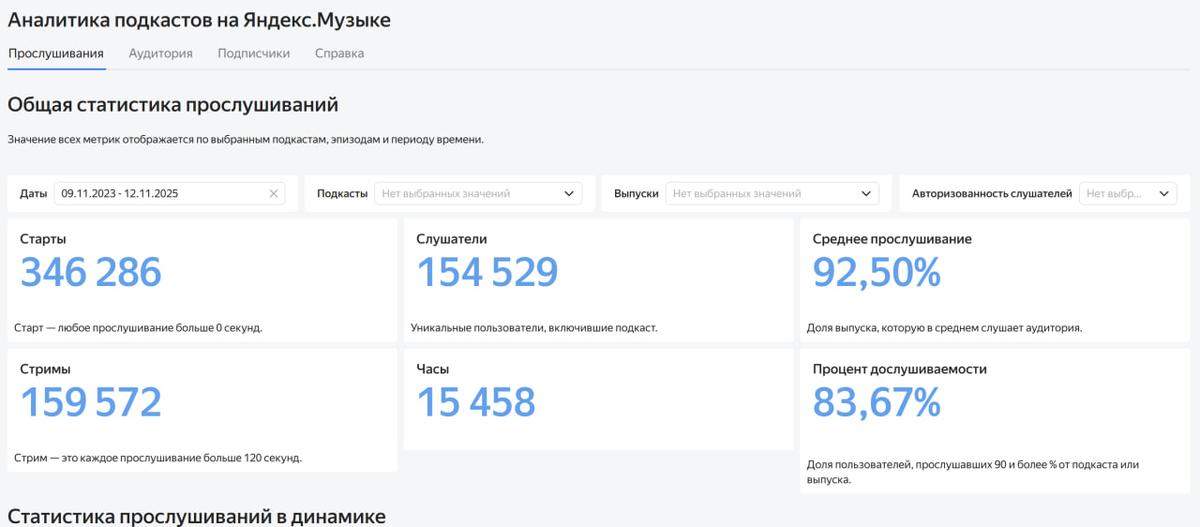
Task: Select the Авторизованность слушателей filter label
Action: tap(992, 194)
